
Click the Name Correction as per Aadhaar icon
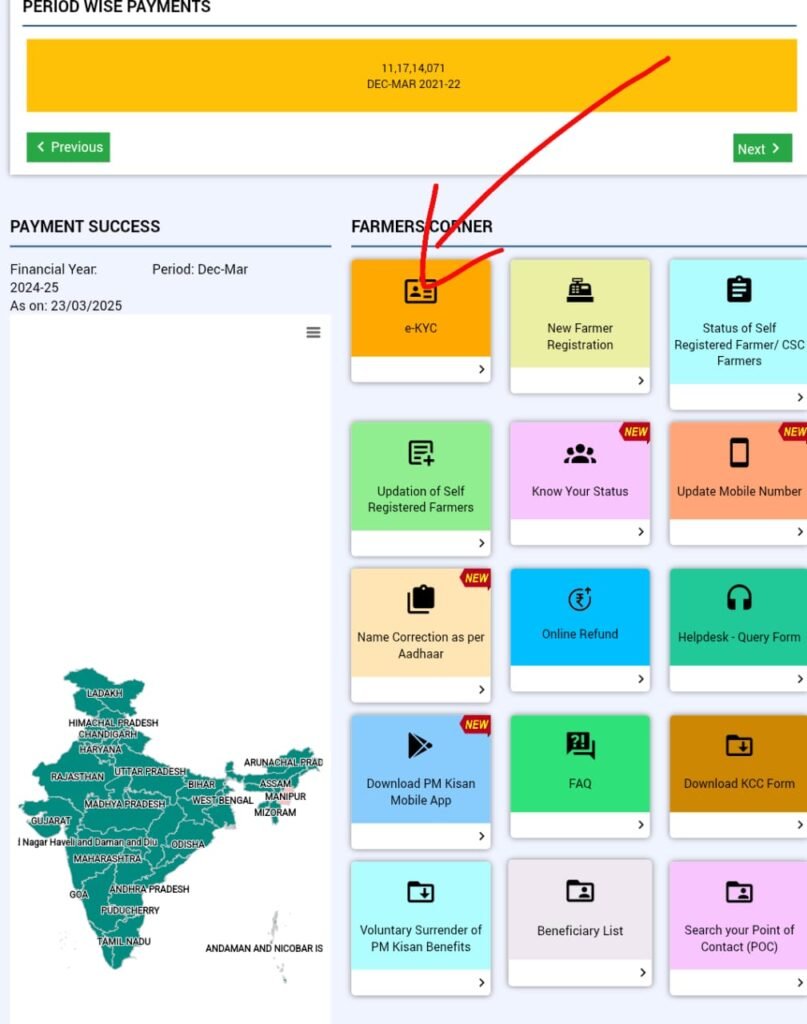421,599
